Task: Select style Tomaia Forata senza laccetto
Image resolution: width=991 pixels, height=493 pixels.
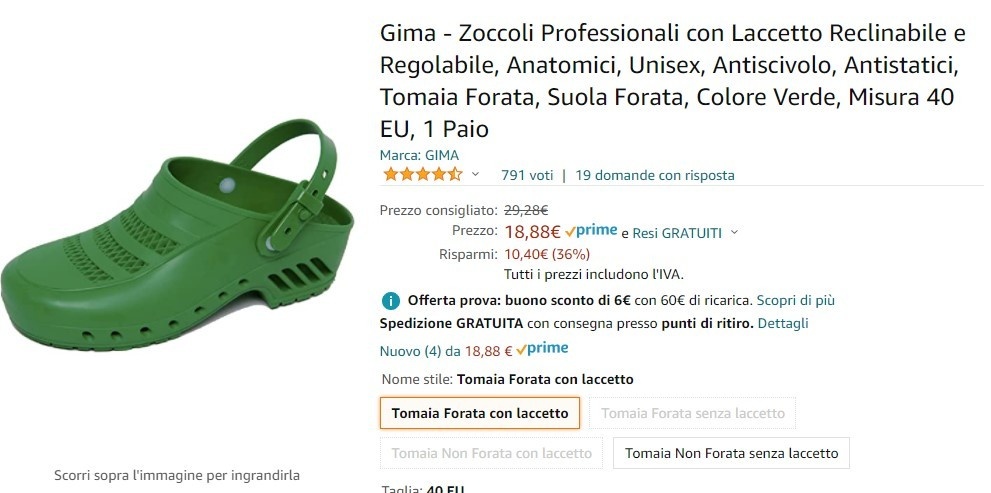Action: click(693, 413)
